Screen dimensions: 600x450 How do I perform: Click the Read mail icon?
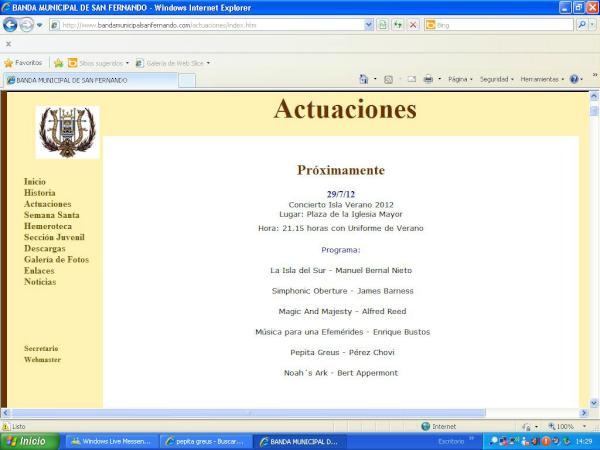(x=412, y=80)
